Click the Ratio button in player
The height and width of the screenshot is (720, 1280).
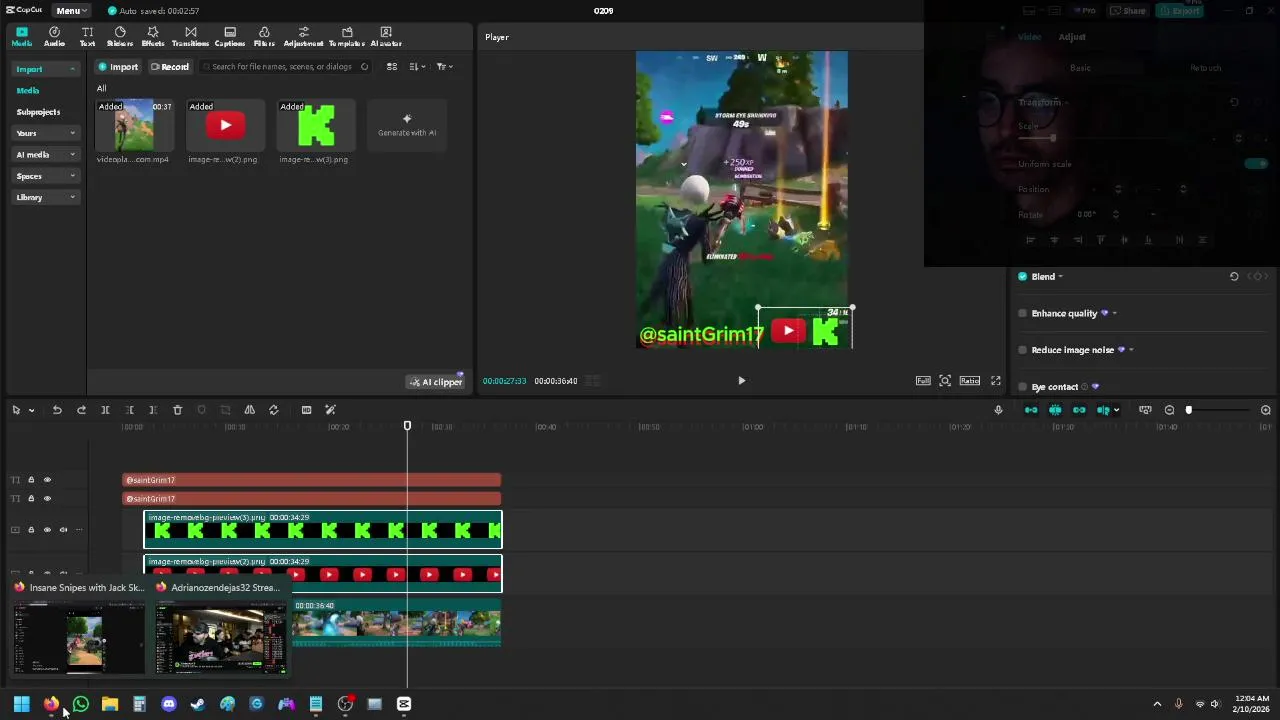point(970,381)
